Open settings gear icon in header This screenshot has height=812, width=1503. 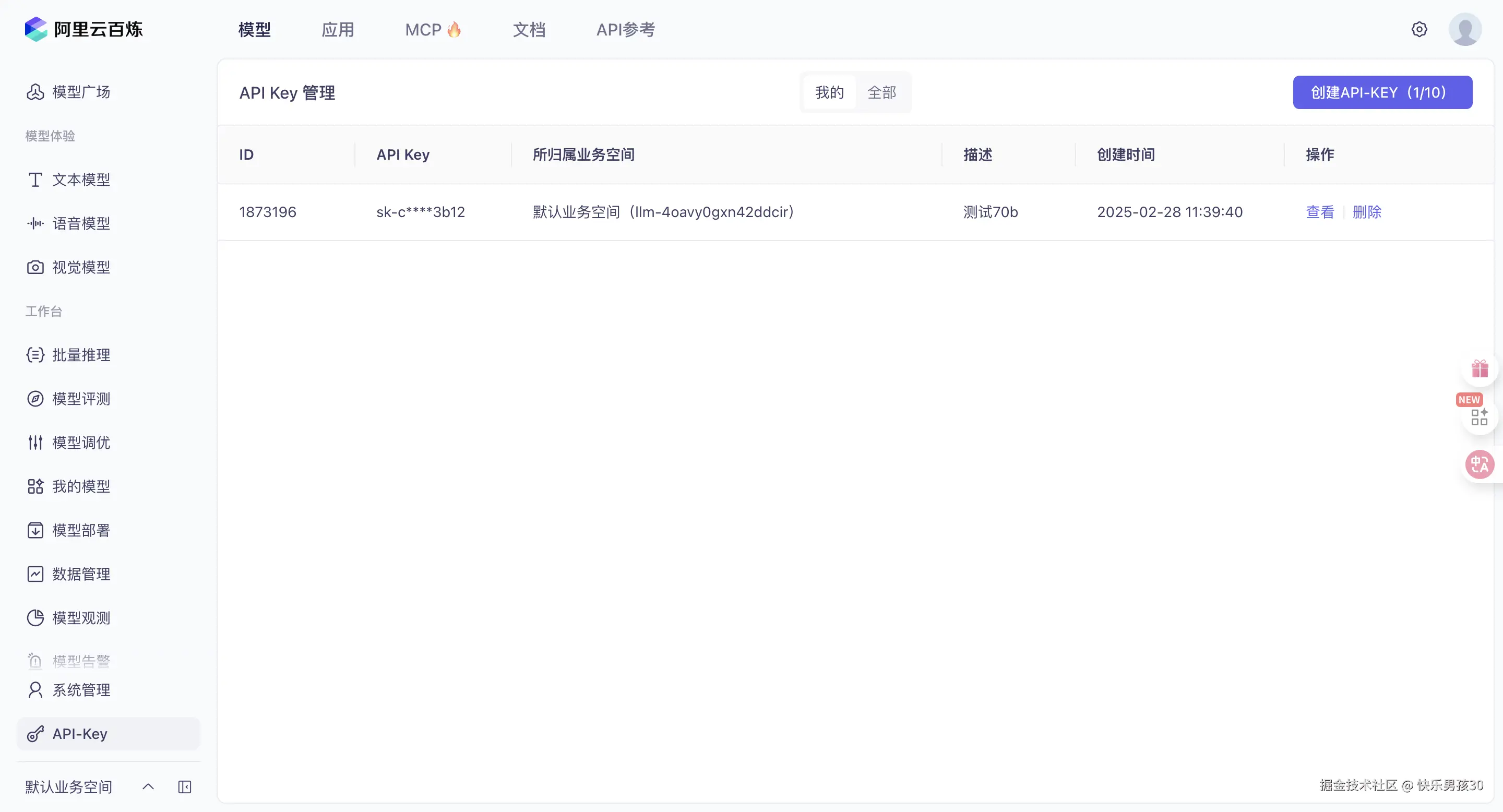(1419, 29)
